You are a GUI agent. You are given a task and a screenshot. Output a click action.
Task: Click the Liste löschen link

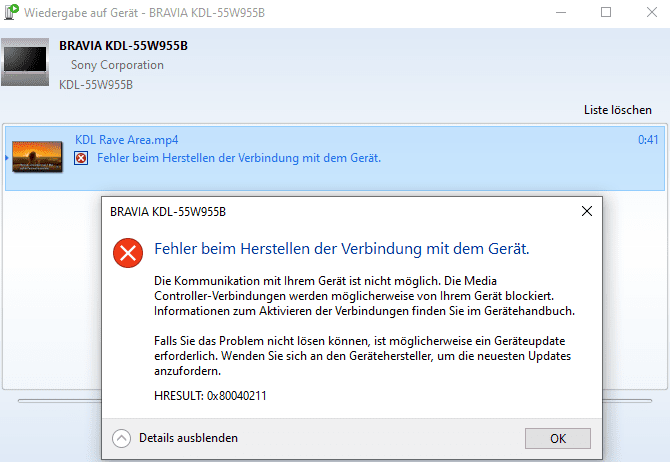click(617, 110)
